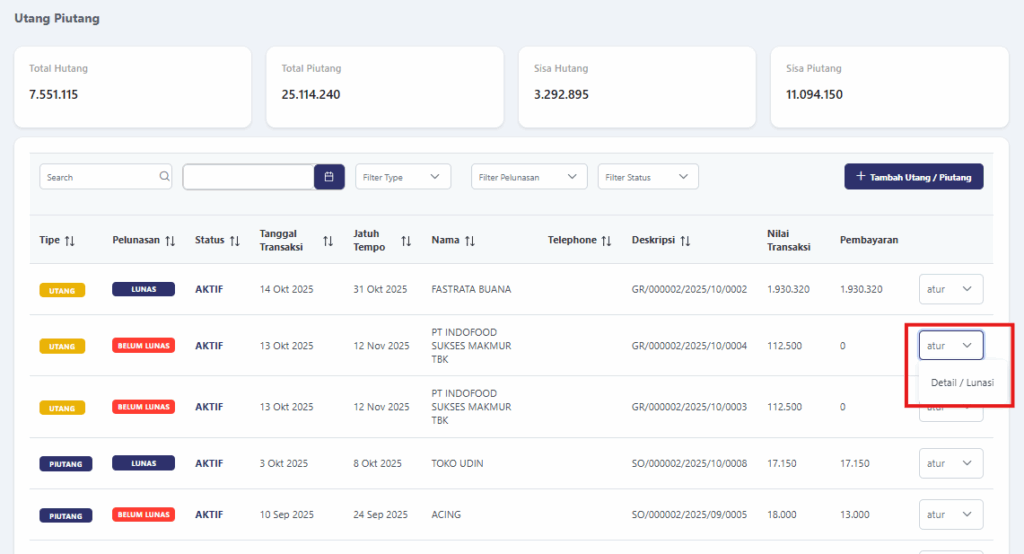Click Tambah Utang / Piutang button
The image size is (1024, 554).
pyautogui.click(x=913, y=177)
